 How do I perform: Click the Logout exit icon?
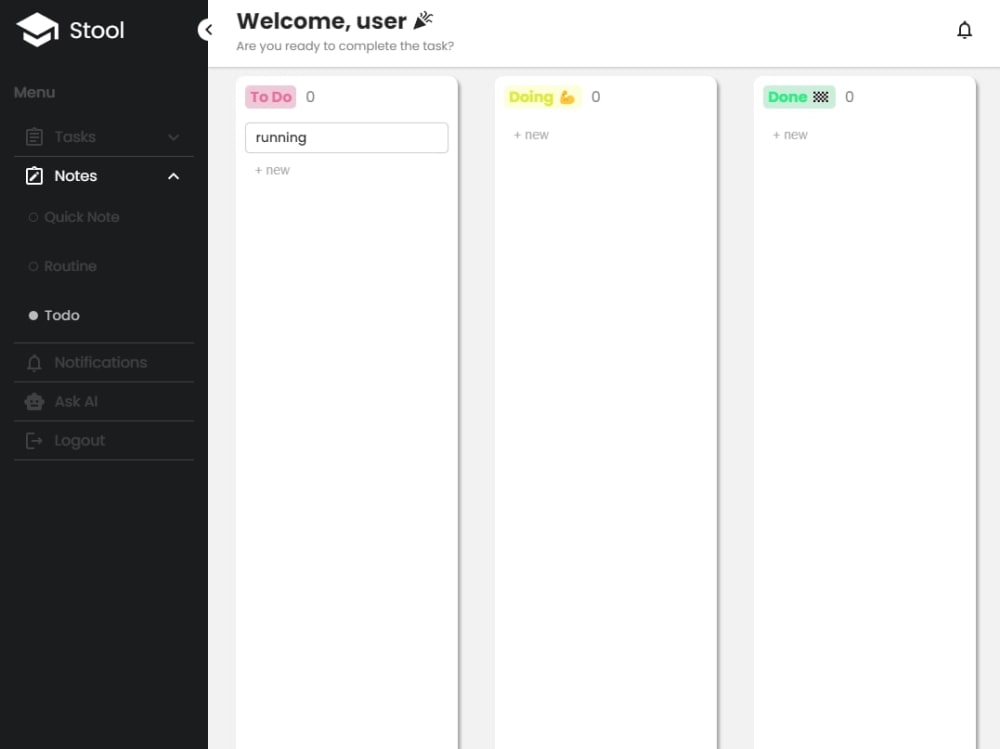click(34, 440)
